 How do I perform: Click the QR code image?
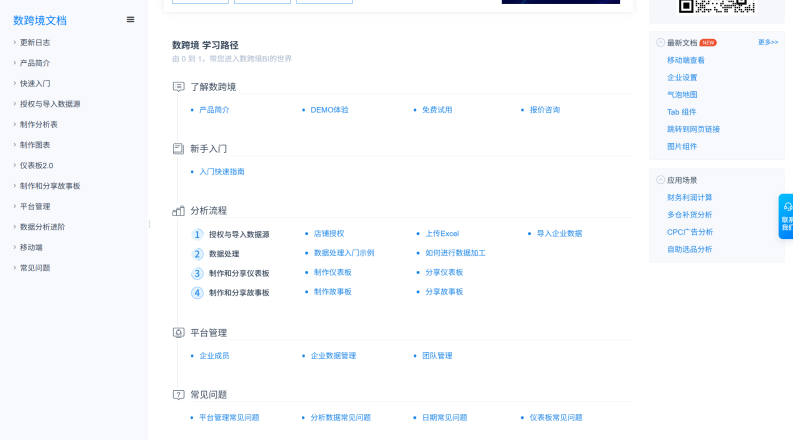pos(717,6)
